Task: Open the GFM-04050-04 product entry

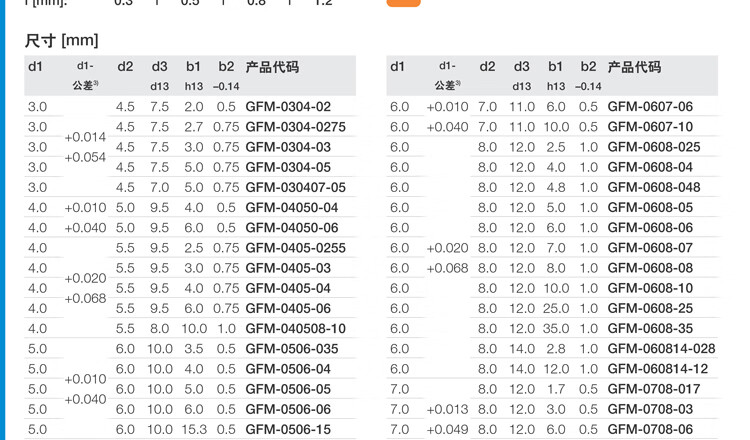Action: click(292, 208)
